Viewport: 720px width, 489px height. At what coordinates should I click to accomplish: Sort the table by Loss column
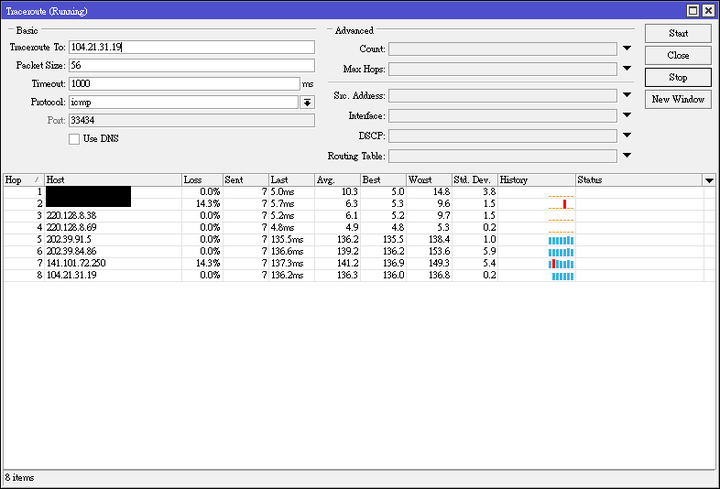202,180
